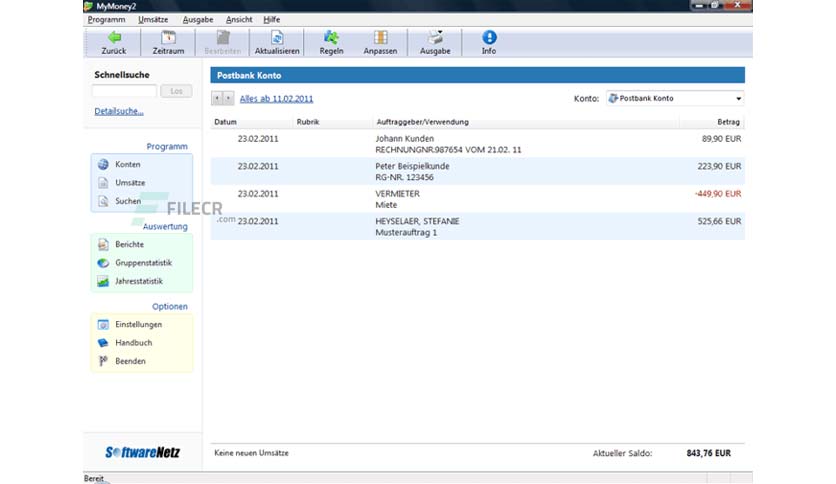Click the red -449,90 EUR amount
Screen dimensions: 836x484
click(718, 193)
